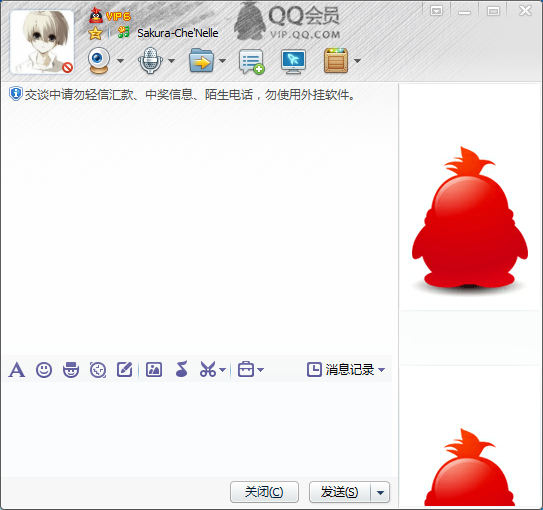
Task: Launch remote desktop assistance icon
Action: click(293, 61)
